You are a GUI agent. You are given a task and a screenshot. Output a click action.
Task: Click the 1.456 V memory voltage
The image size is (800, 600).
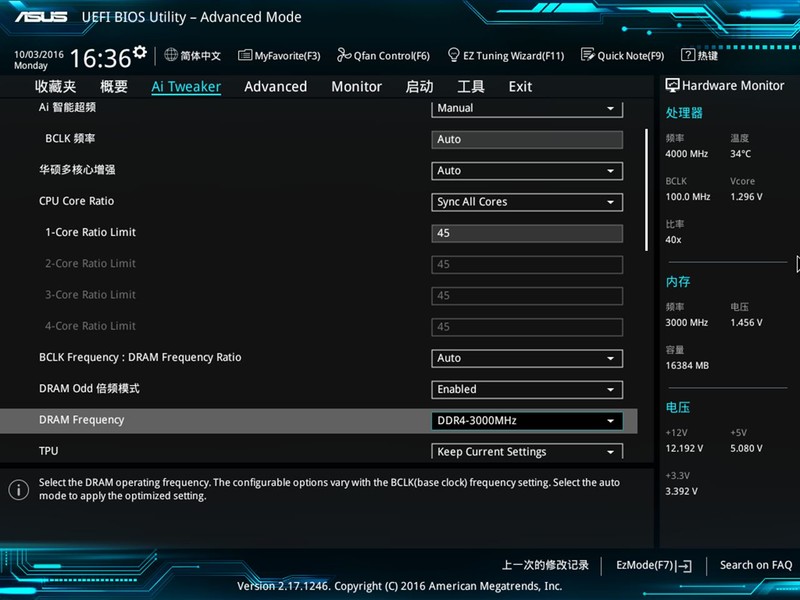coord(746,322)
